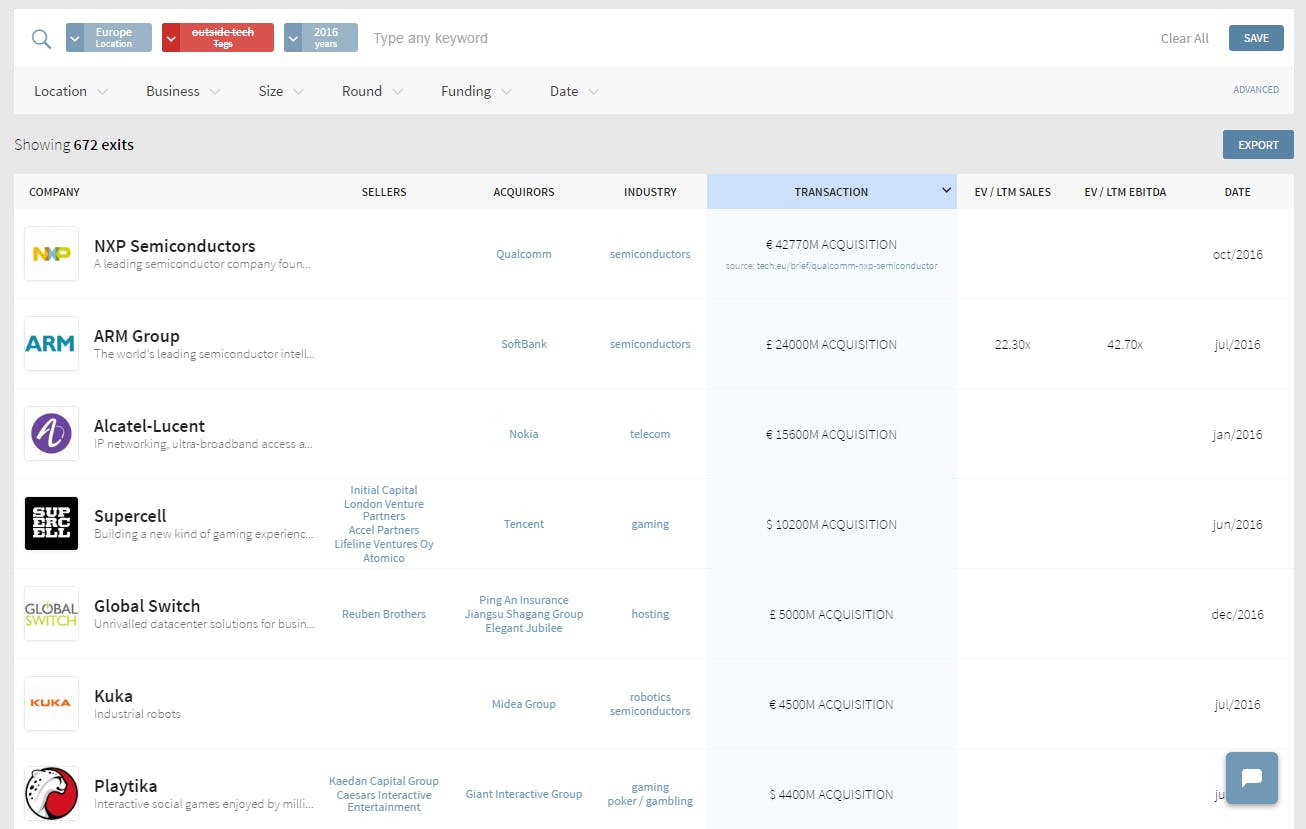Click the search magnifier icon
Image resolution: width=1306 pixels, height=829 pixels.
41,39
